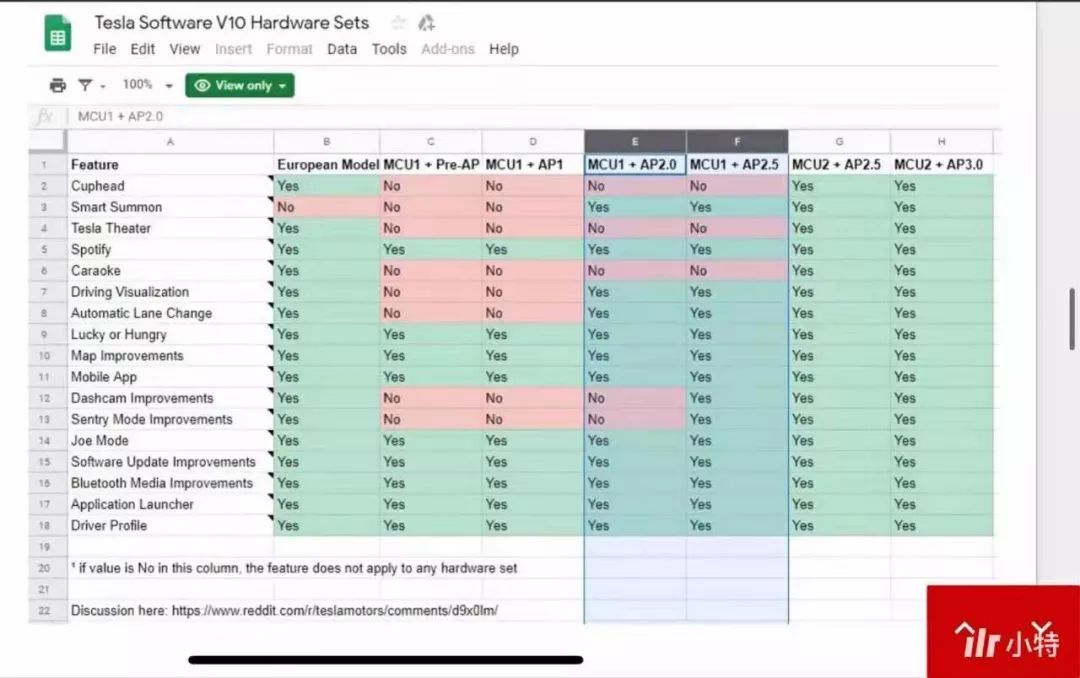Open the File menu
The image size is (1080, 678).
click(x=104, y=49)
